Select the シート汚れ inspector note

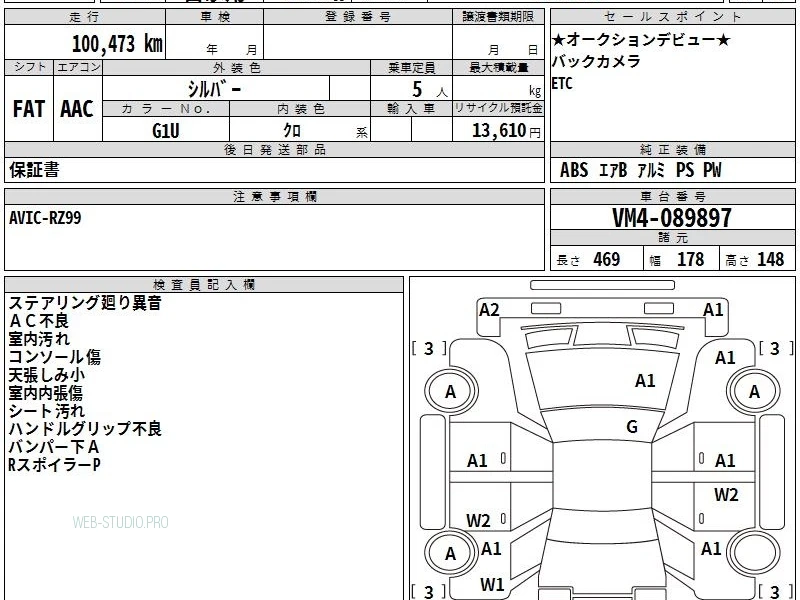pos(46,411)
